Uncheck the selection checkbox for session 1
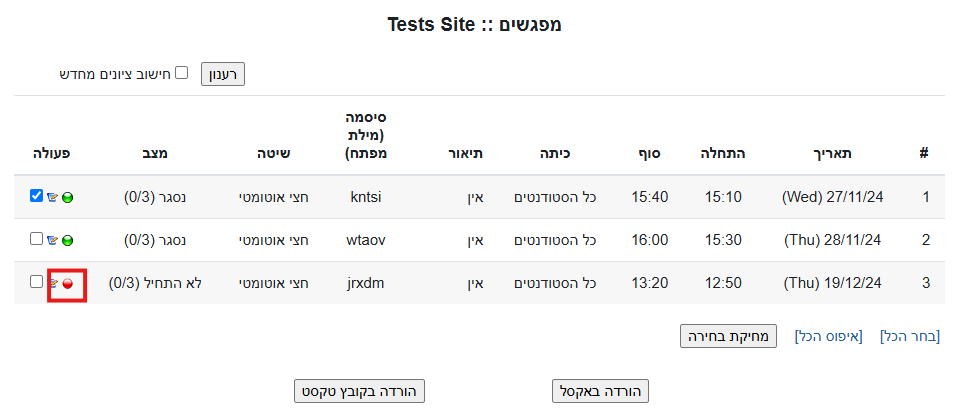The width and height of the screenshot is (965, 410). click(37, 196)
